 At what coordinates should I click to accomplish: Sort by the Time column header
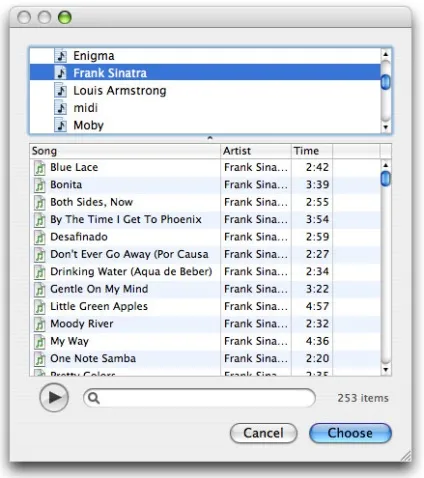click(x=312, y=151)
